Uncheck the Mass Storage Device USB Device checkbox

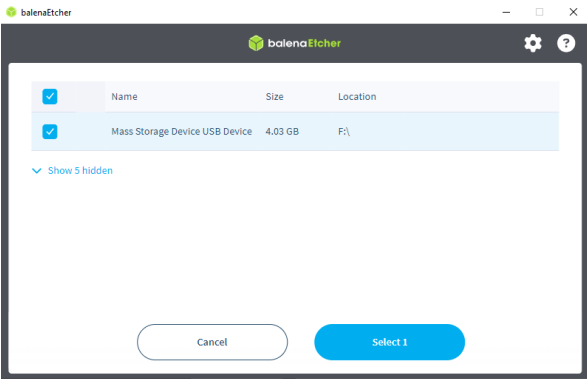pyautogui.click(x=50, y=131)
